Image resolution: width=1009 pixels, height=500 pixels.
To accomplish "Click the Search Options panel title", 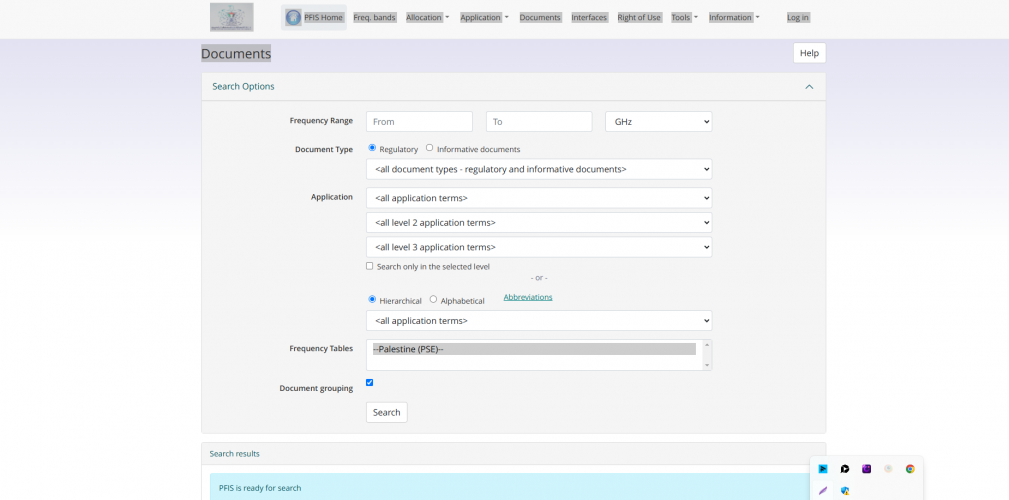I will [243, 87].
